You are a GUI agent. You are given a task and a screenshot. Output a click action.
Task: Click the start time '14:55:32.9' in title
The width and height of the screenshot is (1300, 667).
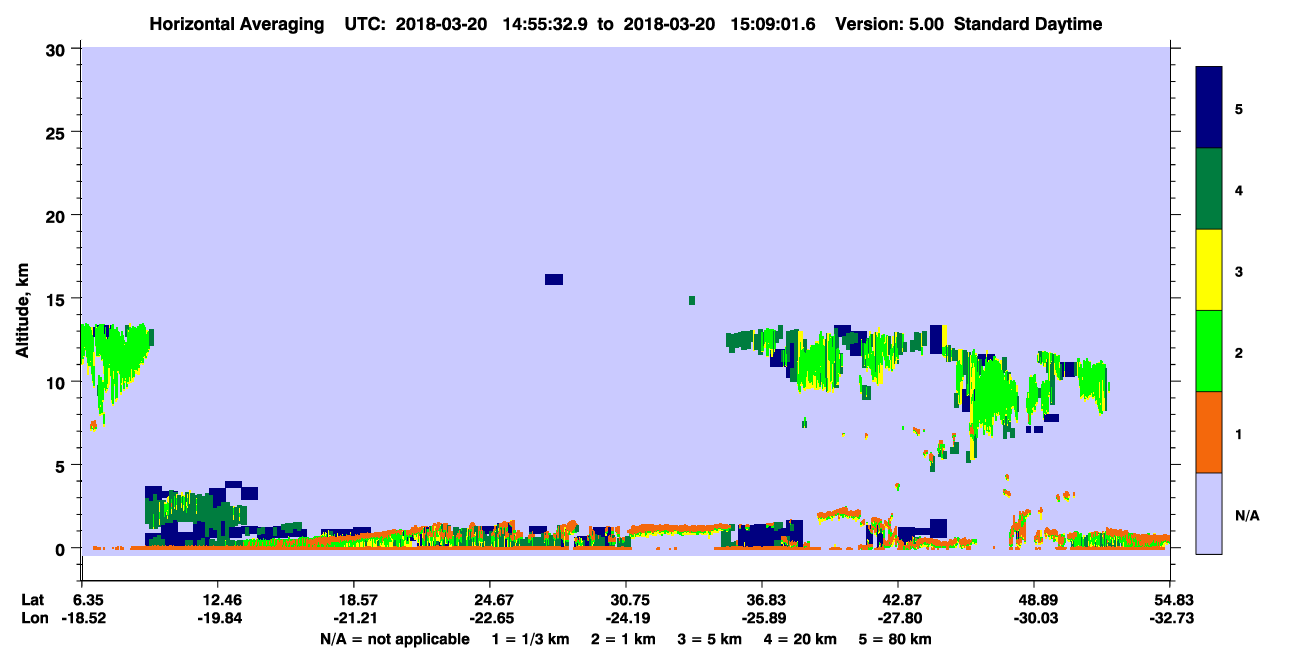[544, 24]
